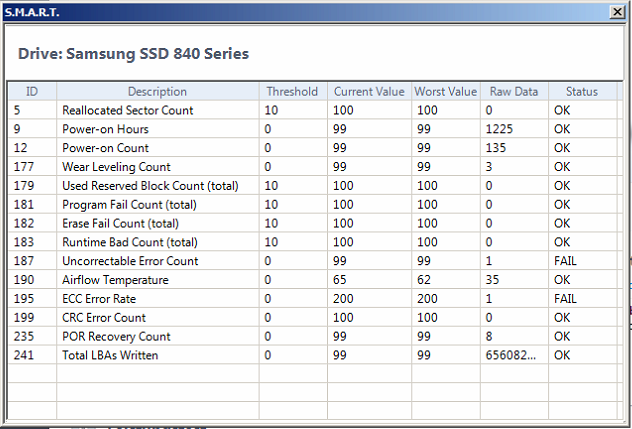The image size is (632, 429).
Task: Click ID cell 177
Action: 24,167
